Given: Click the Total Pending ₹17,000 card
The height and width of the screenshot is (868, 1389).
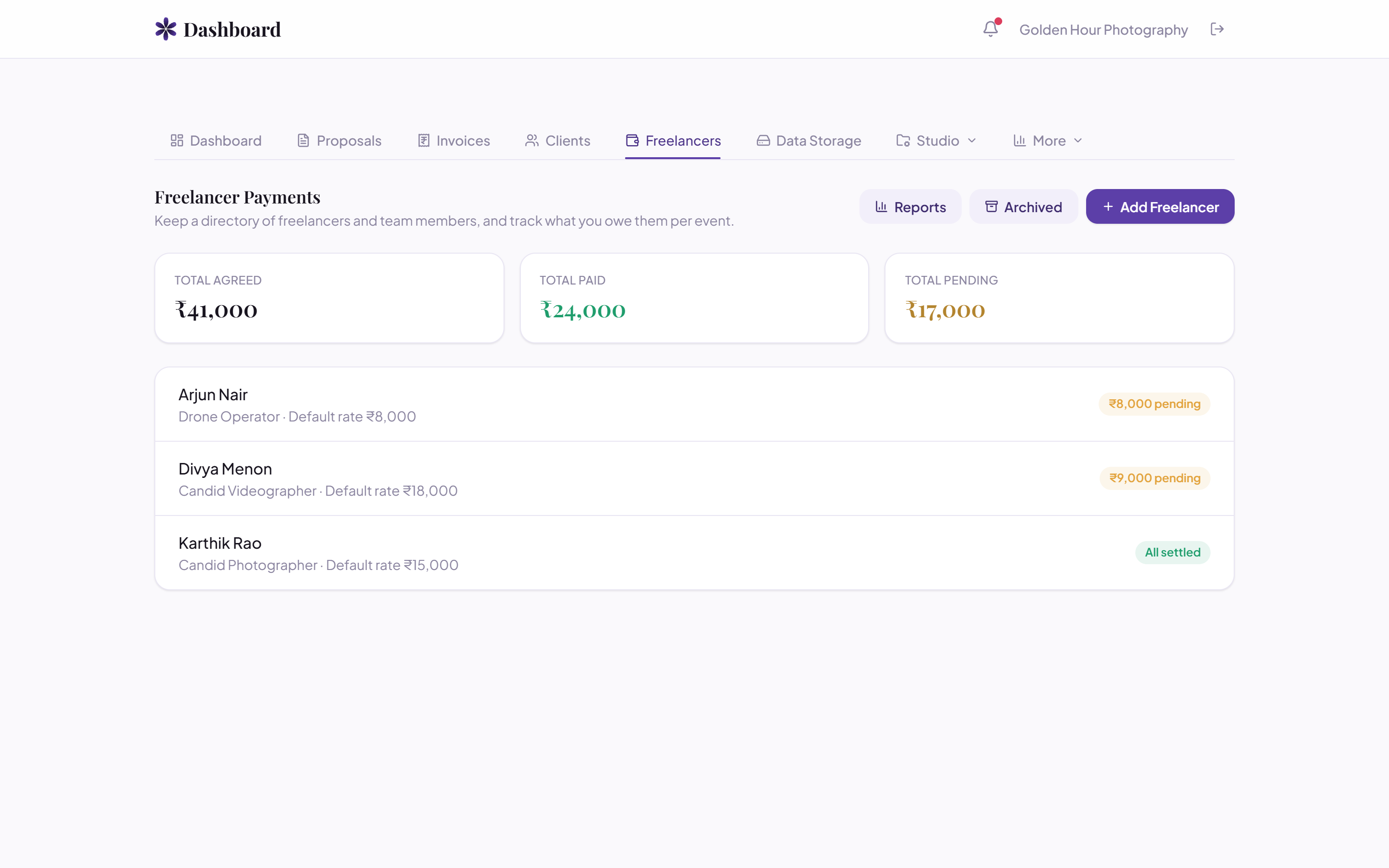Looking at the screenshot, I should coord(1060,298).
